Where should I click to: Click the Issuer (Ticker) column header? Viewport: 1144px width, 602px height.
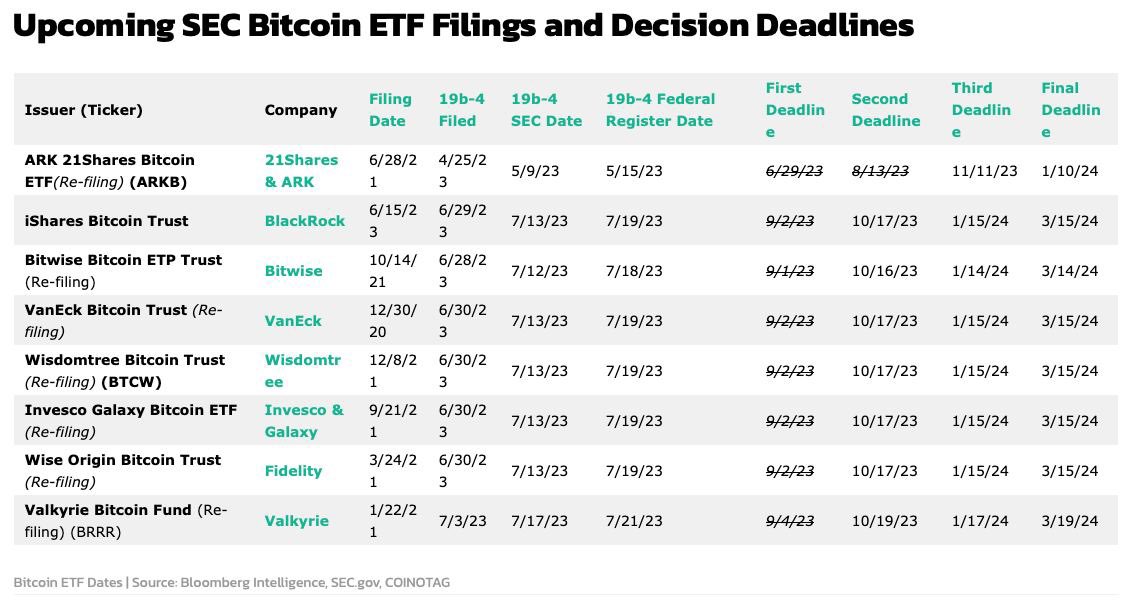pyautogui.click(x=84, y=110)
